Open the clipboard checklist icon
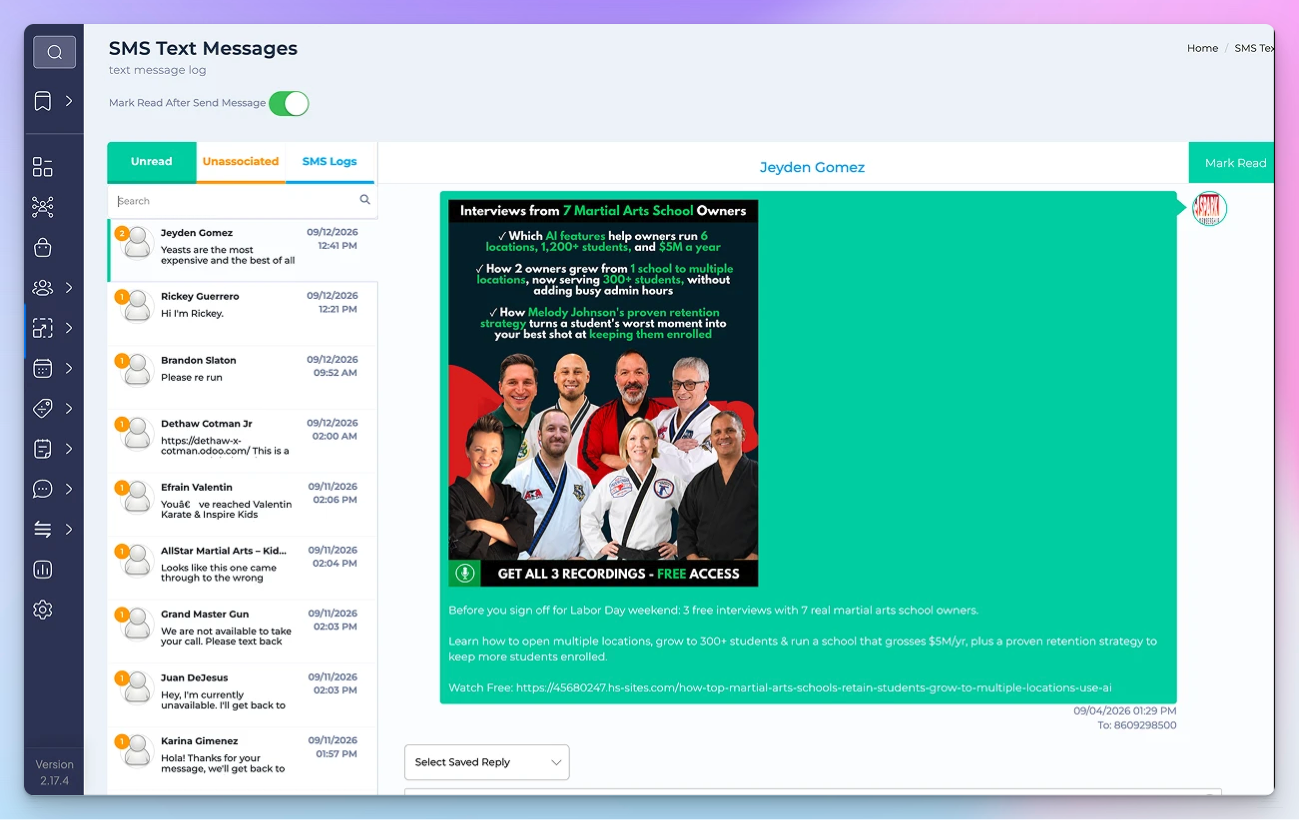The image size is (1300, 820). (x=43, y=449)
